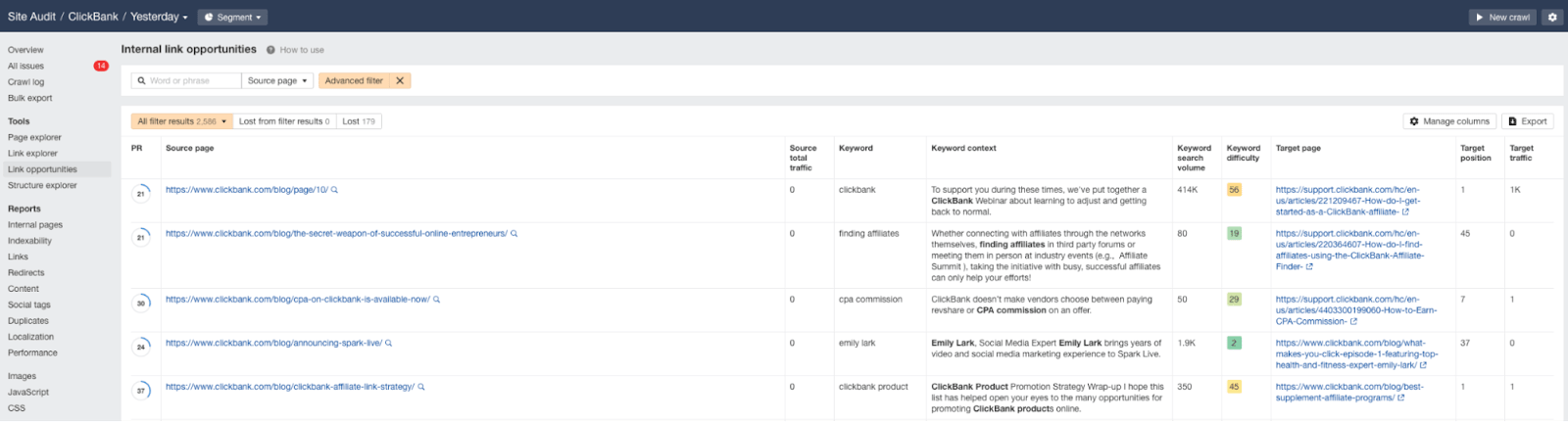Open Link explorer tool

click(x=32, y=154)
